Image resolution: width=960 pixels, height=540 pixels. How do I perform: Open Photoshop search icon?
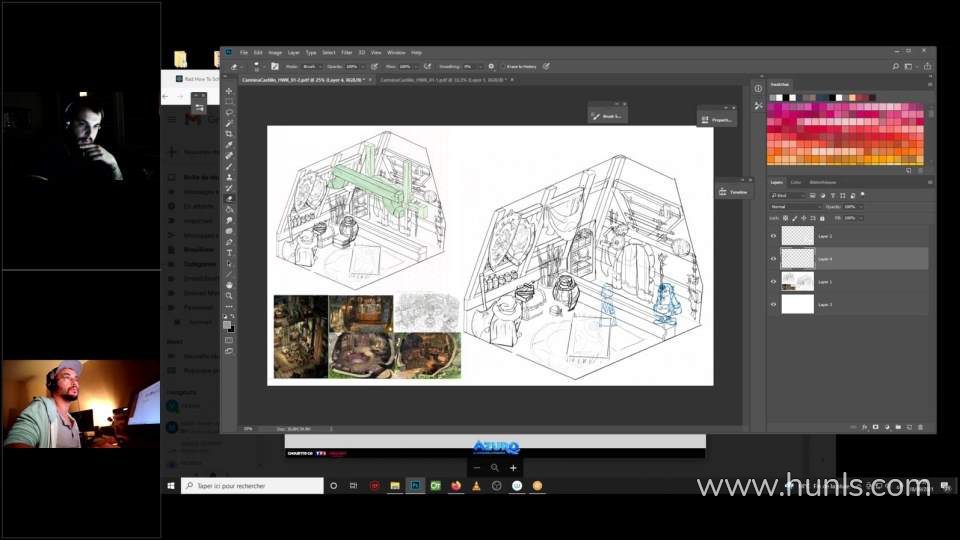[x=895, y=67]
